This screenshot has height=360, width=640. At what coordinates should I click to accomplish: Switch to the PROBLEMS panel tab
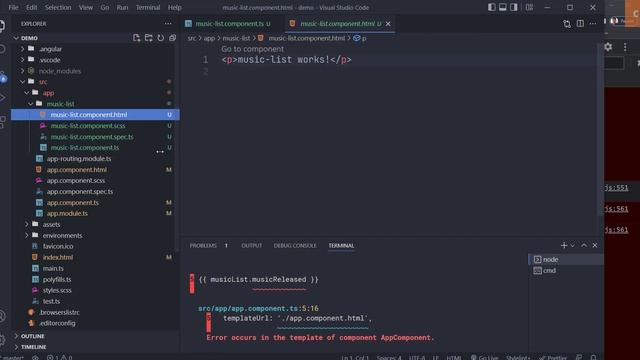tap(203, 246)
